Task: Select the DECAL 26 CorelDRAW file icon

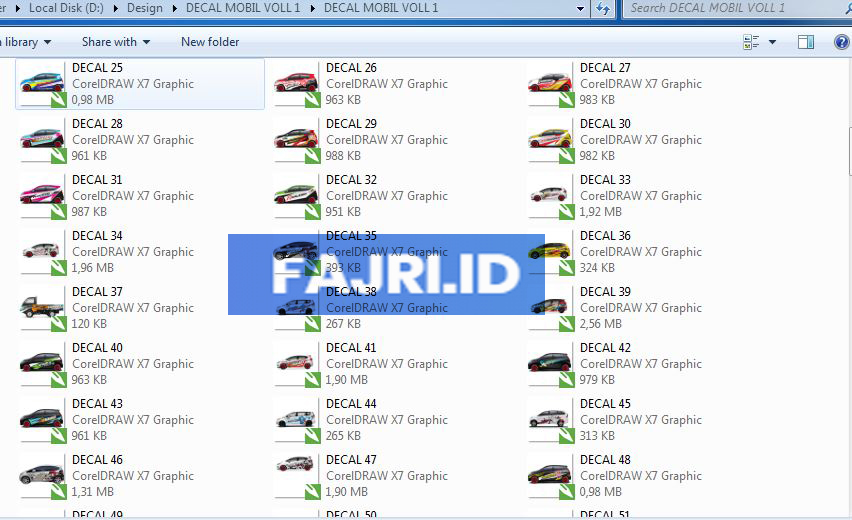Action: (297, 84)
